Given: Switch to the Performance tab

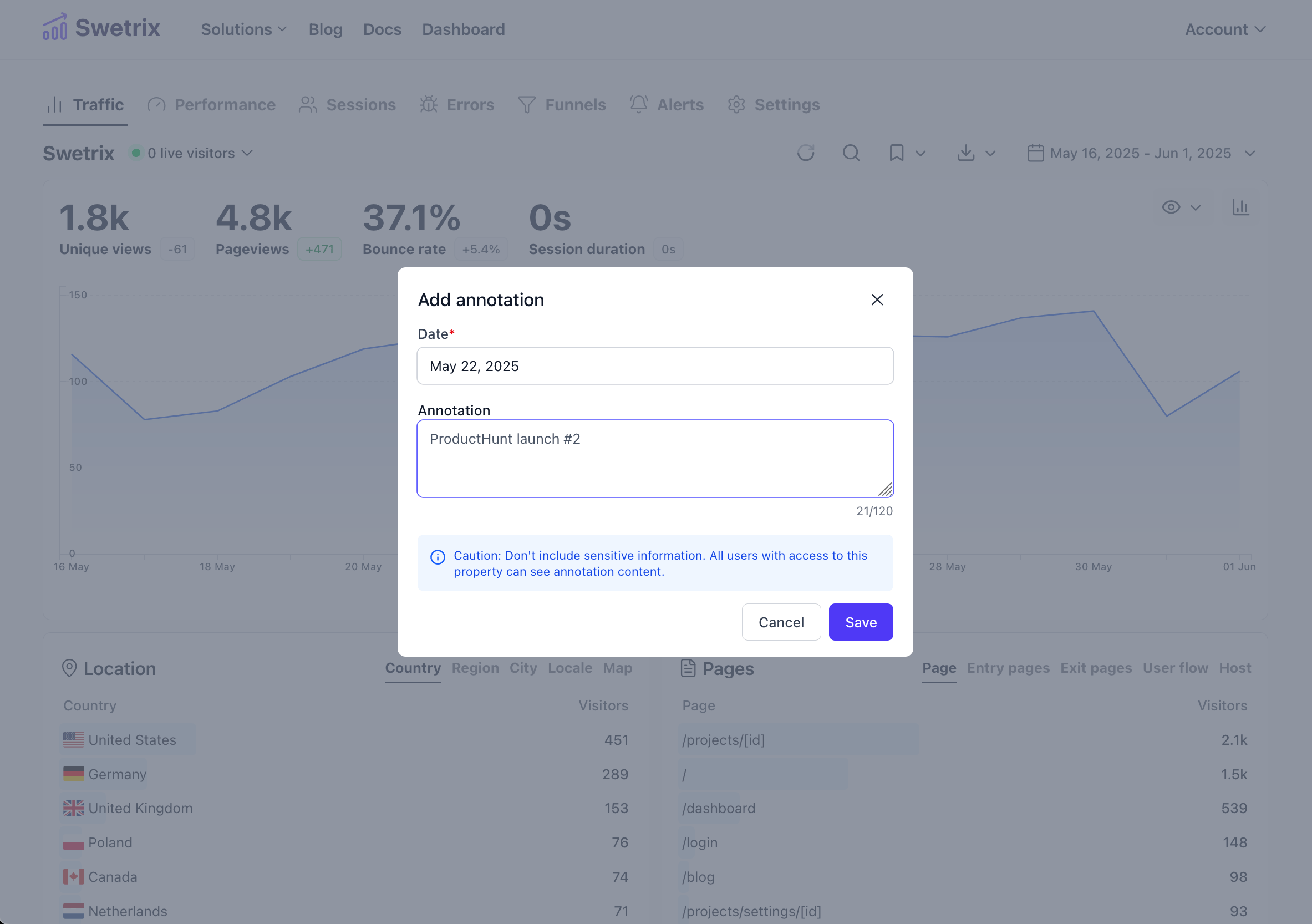Looking at the screenshot, I should point(211,105).
